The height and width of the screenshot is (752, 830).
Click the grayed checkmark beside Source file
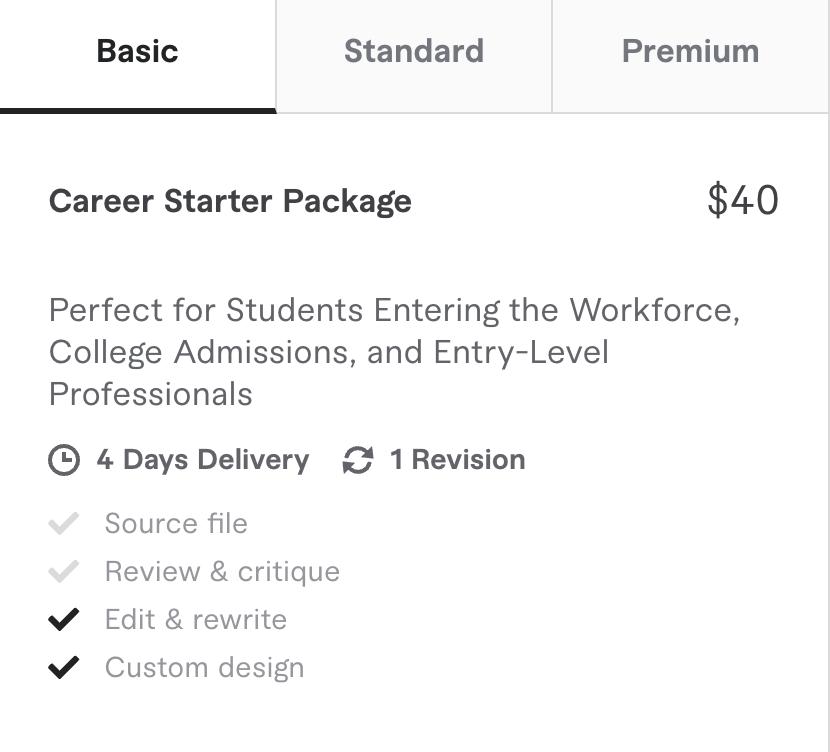(63, 523)
